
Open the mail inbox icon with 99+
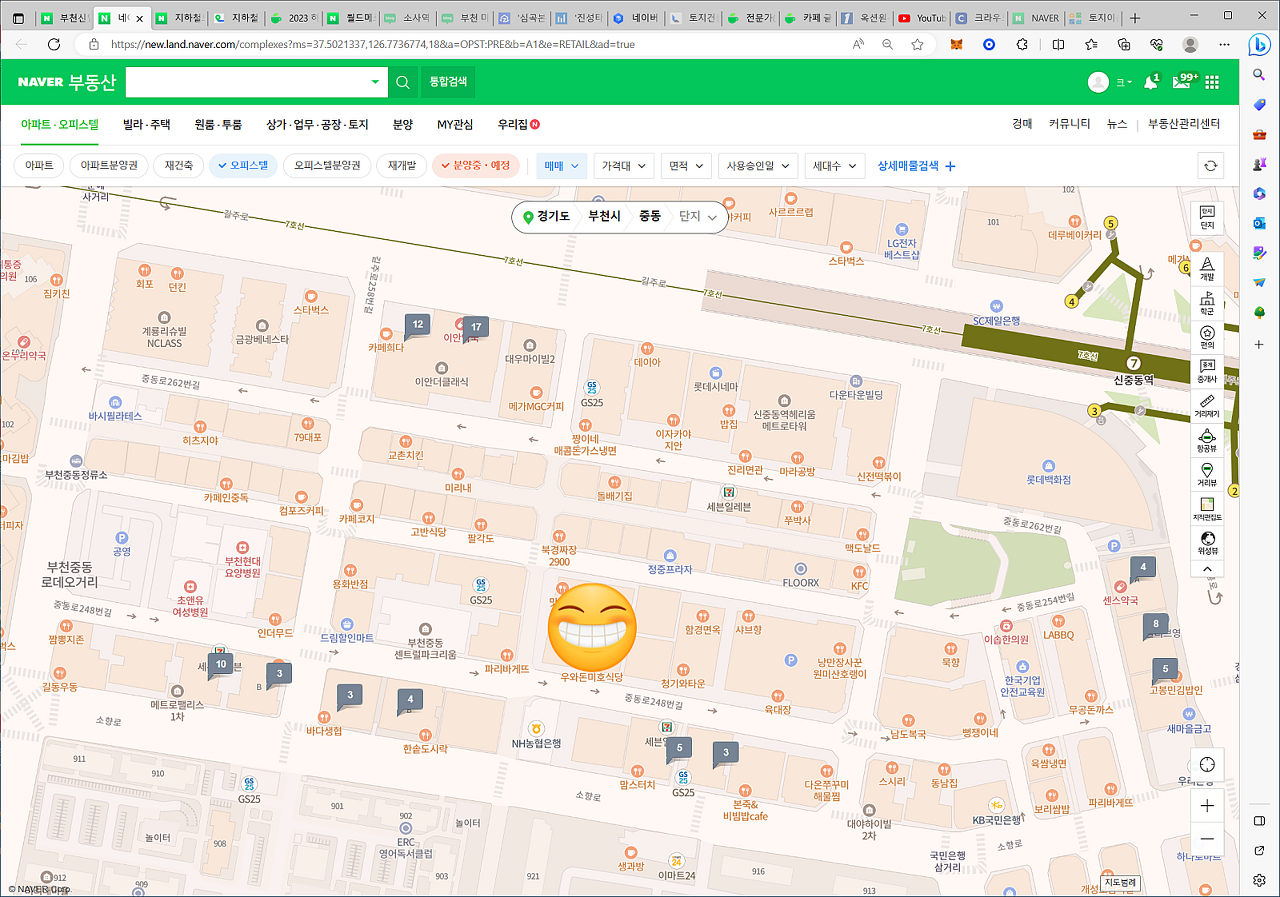click(1184, 82)
